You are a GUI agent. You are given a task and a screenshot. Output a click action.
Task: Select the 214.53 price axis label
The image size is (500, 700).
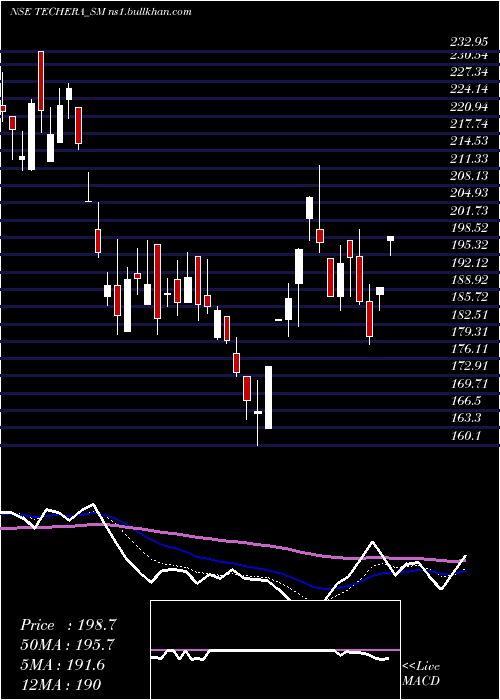pyautogui.click(x=469, y=142)
